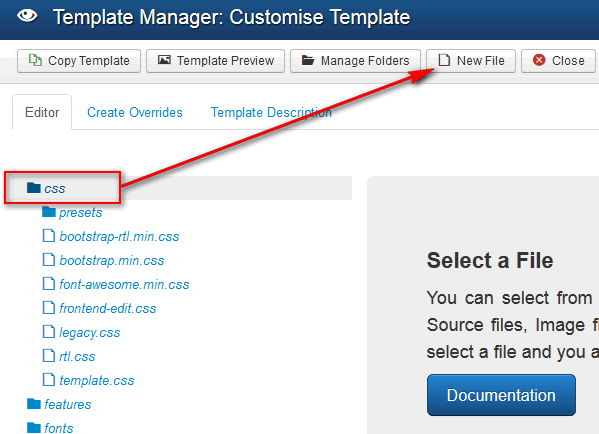
Task: Open font-awesome.min.css file
Action: (x=124, y=285)
